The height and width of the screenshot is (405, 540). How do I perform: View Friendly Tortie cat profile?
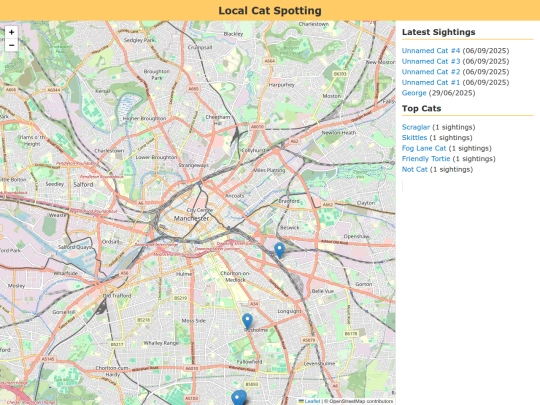pos(426,159)
